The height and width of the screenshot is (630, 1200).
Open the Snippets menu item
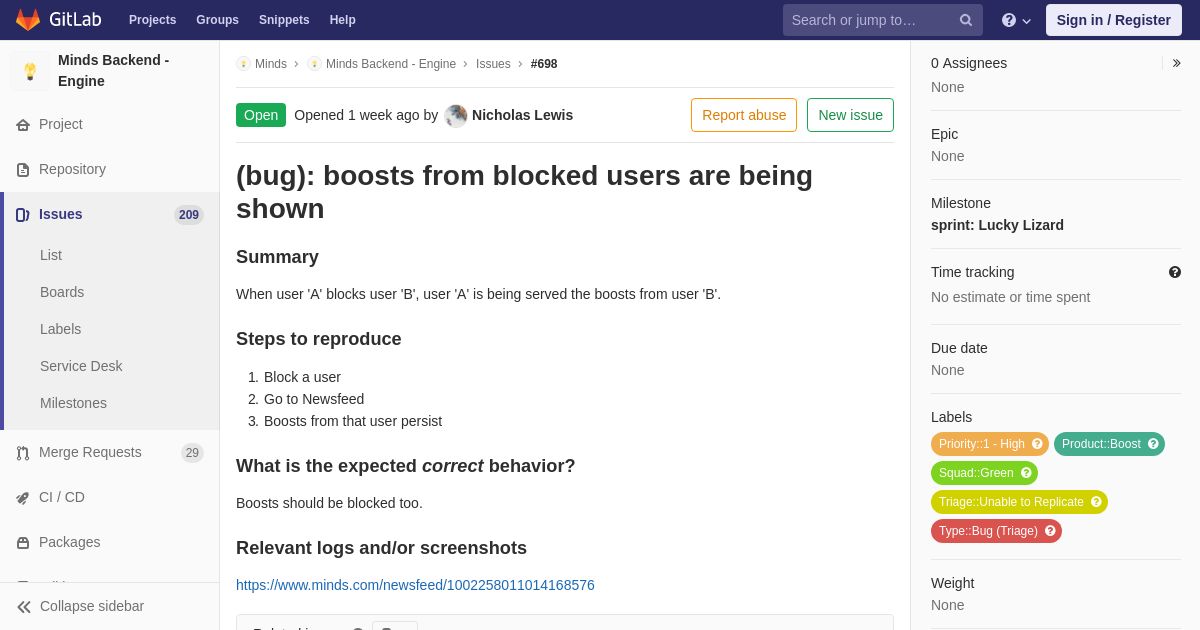pos(284,20)
